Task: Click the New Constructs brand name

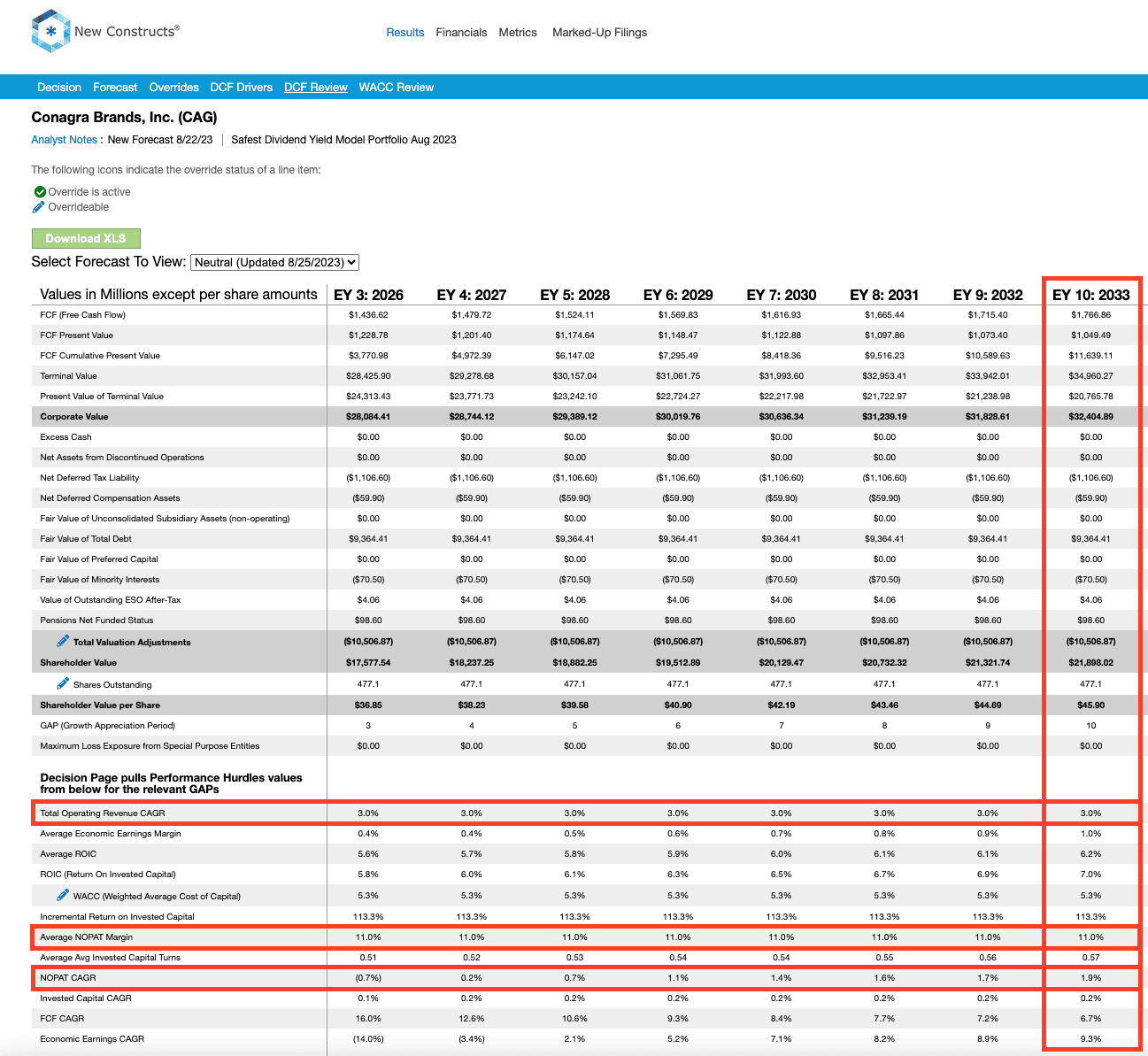Action: (127, 31)
